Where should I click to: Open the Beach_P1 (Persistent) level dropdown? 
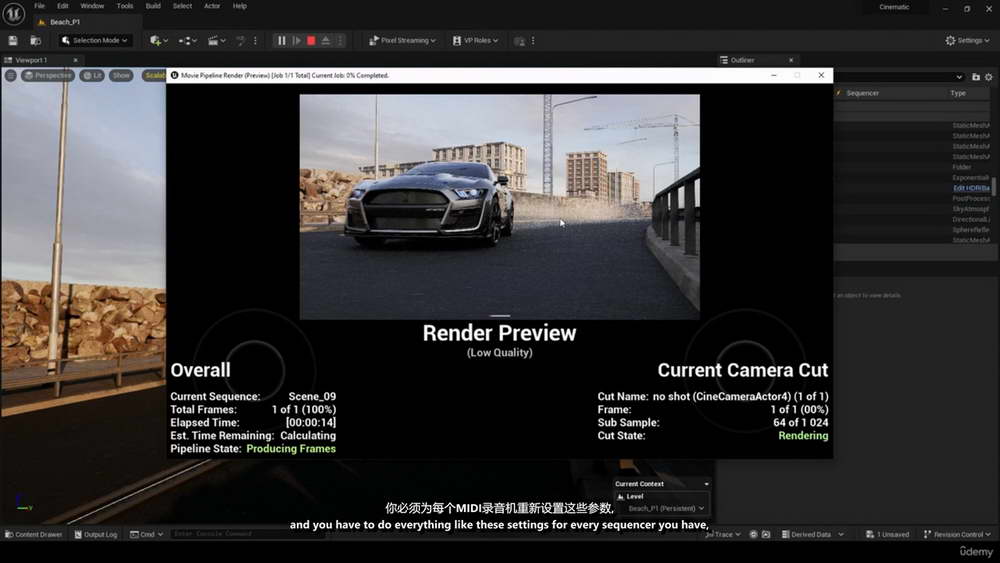pyautogui.click(x=666, y=508)
